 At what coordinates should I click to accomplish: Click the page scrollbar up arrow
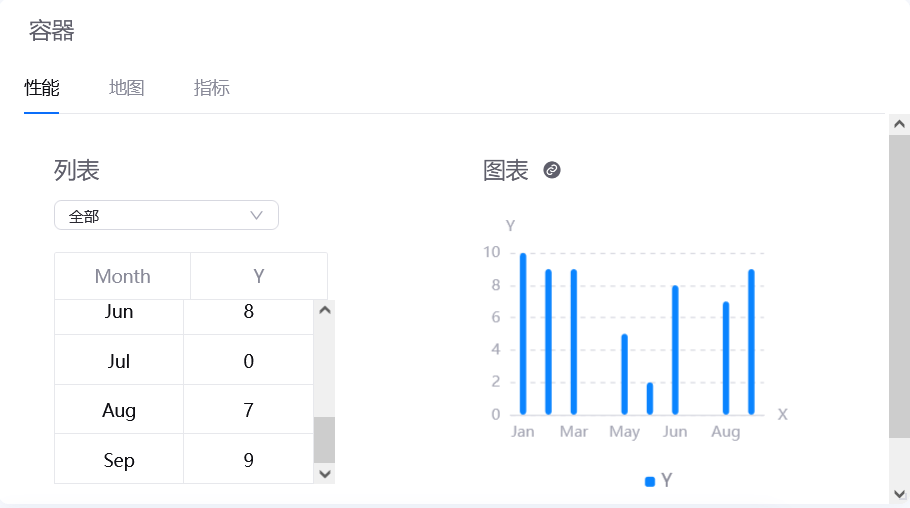pos(899,124)
